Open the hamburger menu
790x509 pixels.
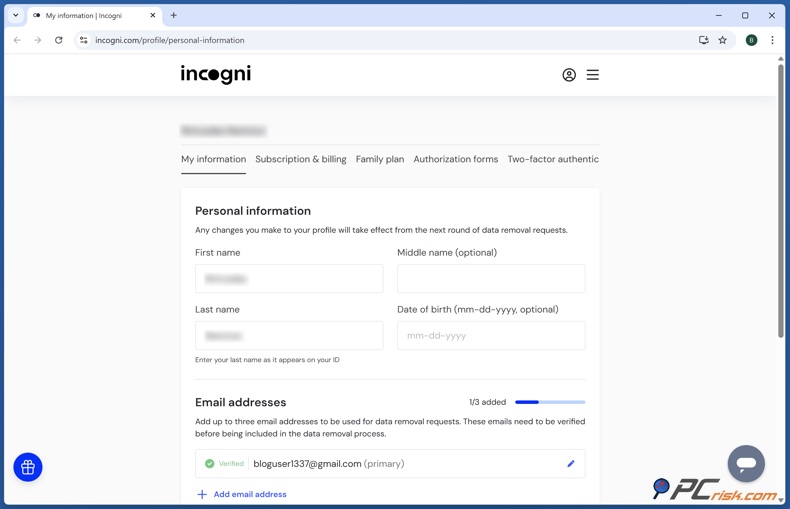pos(593,75)
